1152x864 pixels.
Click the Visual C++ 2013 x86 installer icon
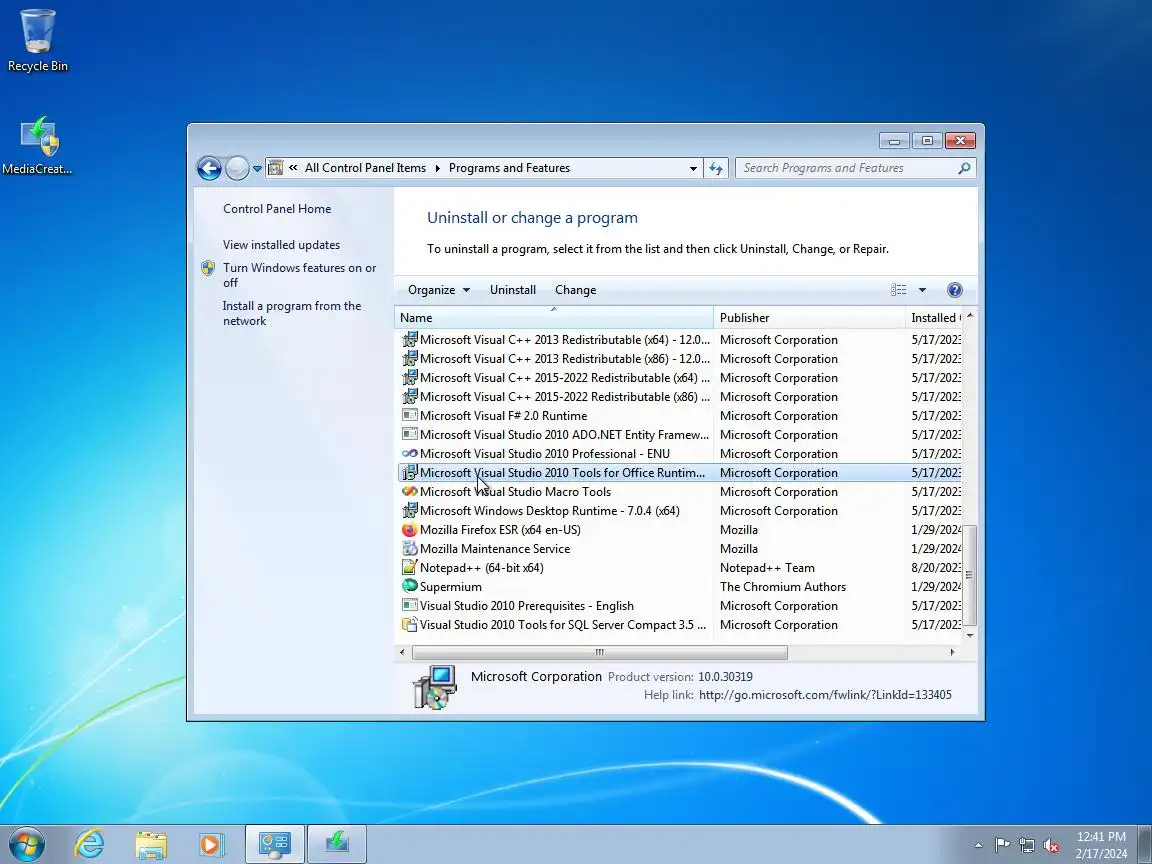410,359
